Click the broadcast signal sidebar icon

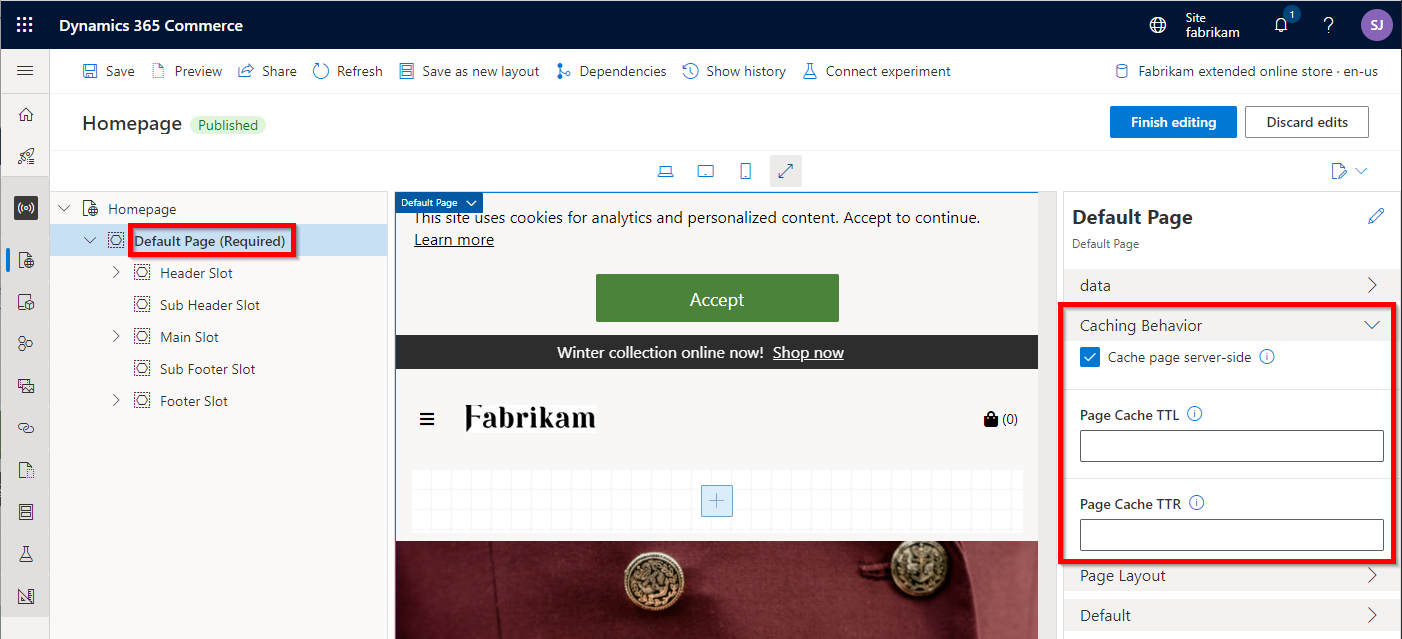(x=26, y=208)
